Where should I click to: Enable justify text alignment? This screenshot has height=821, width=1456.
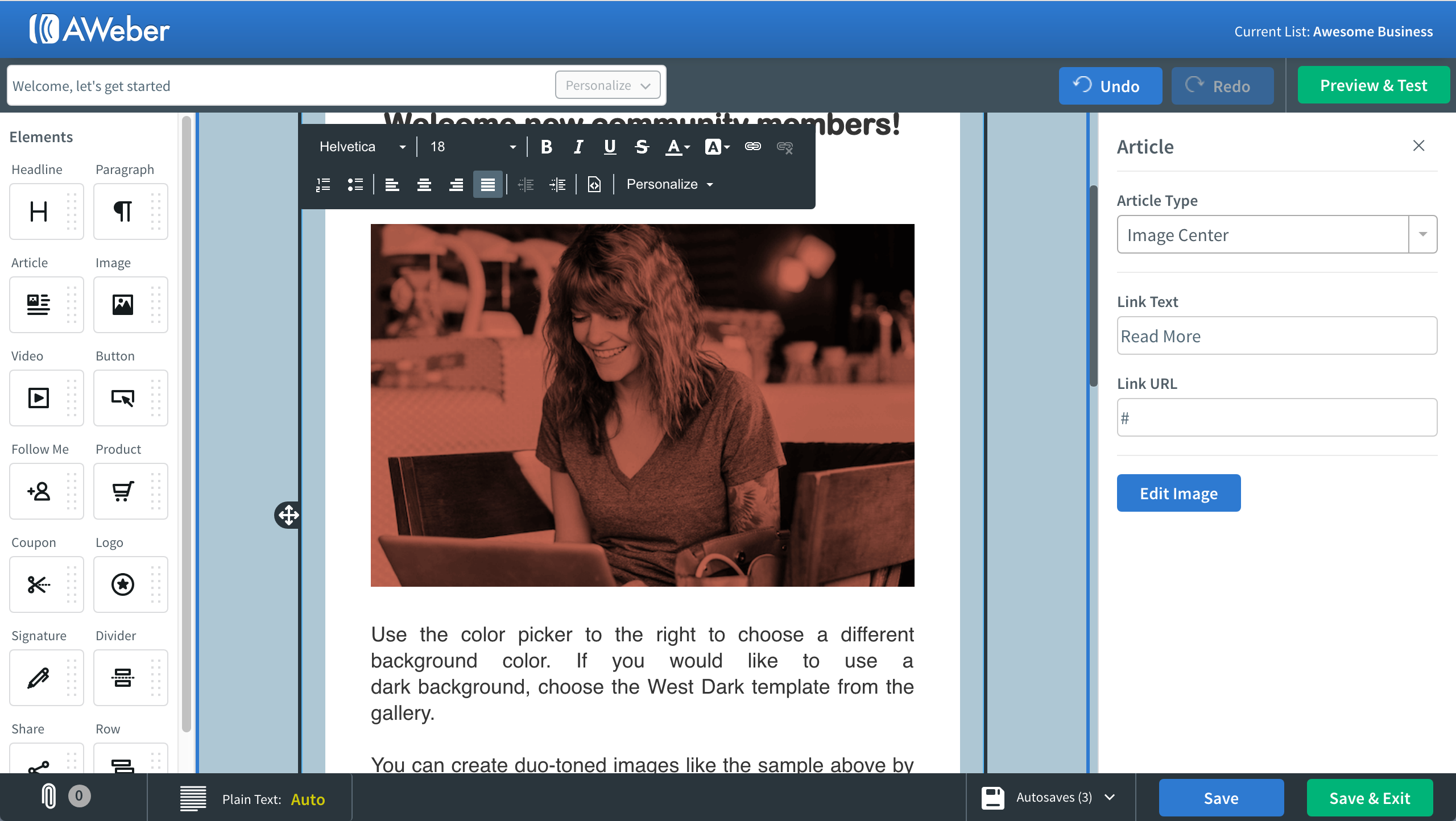point(487,185)
